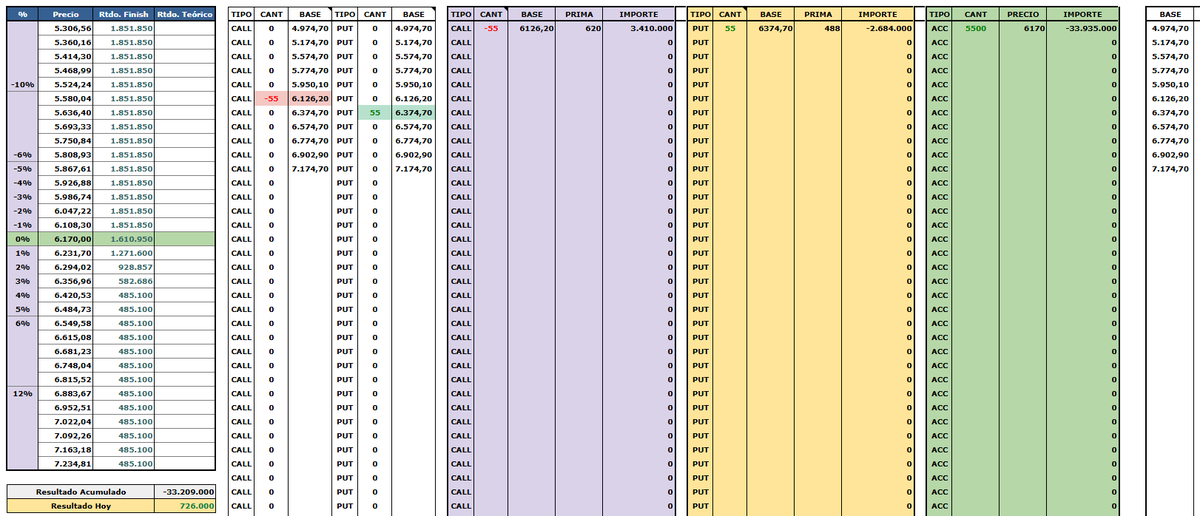Select the 12% percentage cell
The width and height of the screenshot is (1200, 516).
click(23, 393)
